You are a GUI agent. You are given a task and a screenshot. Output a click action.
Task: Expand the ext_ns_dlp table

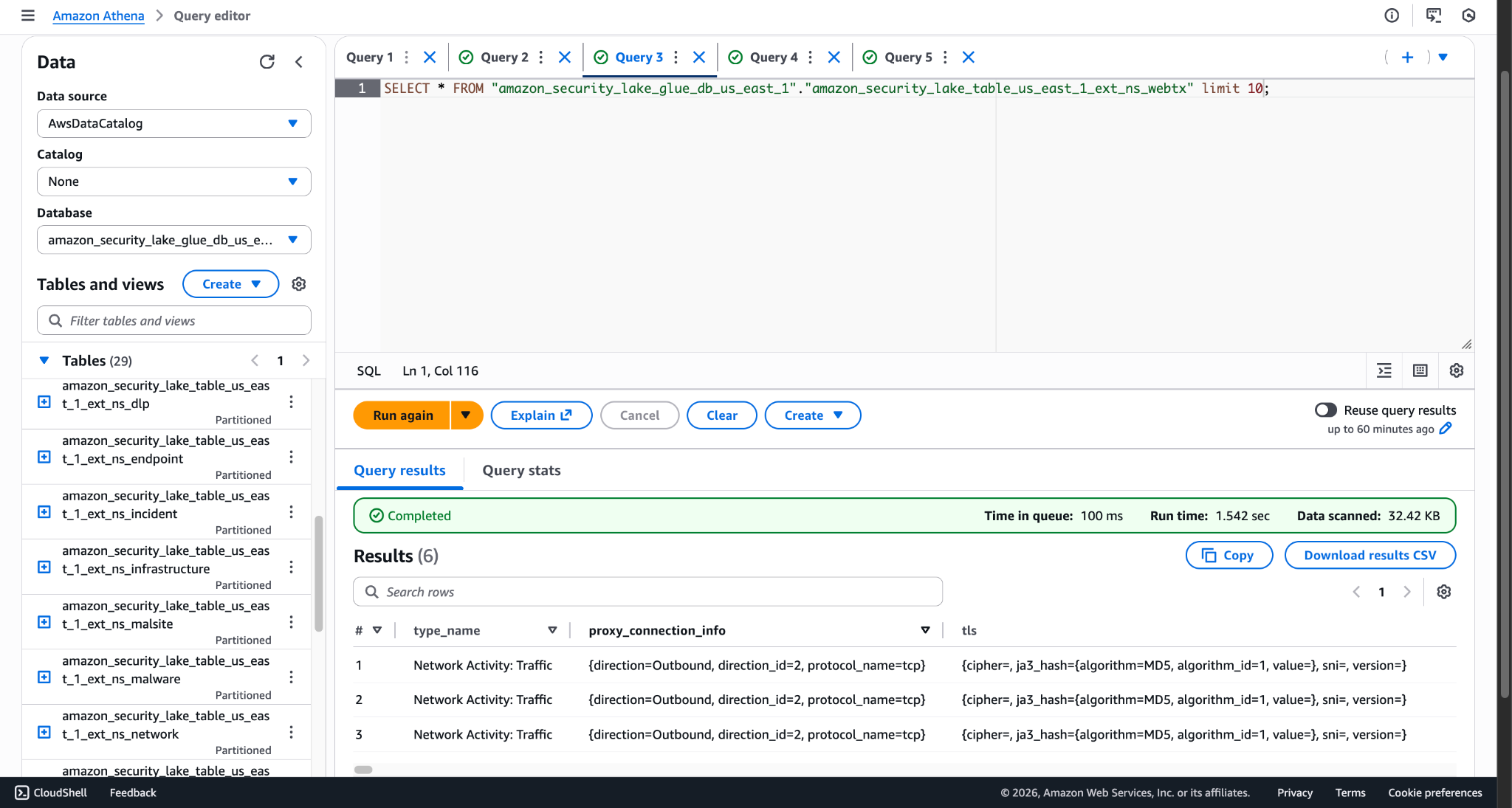[x=44, y=401]
